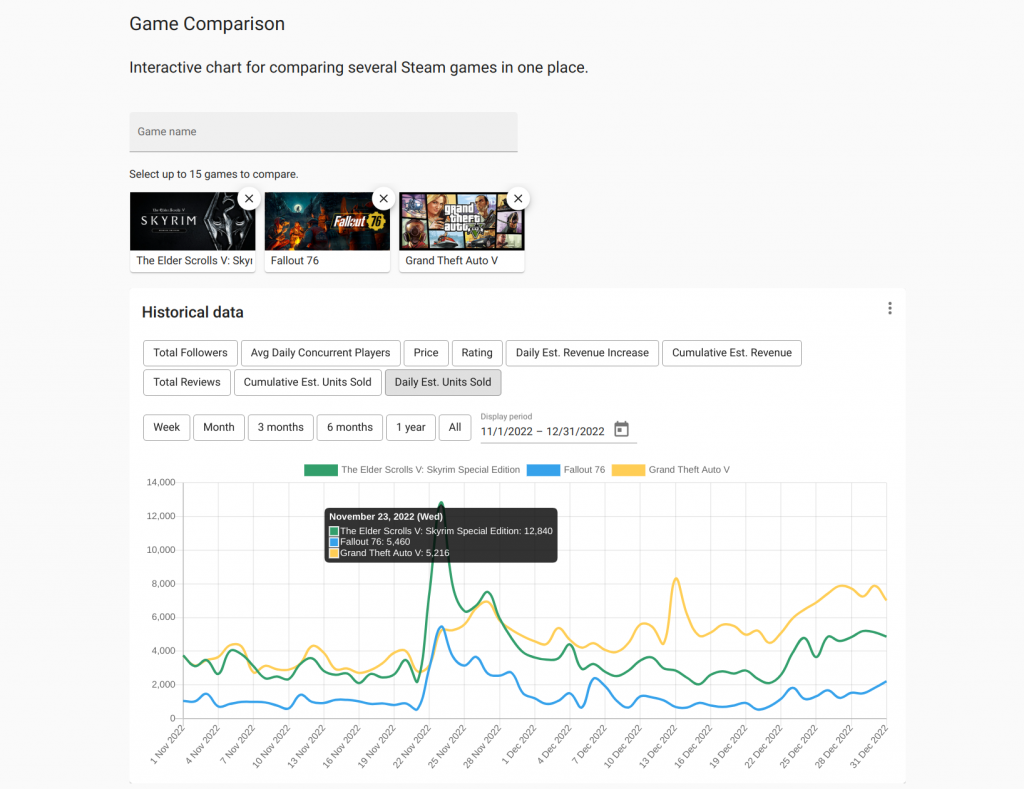Set display period to Week
The width and height of the screenshot is (1024, 789).
tap(167, 427)
